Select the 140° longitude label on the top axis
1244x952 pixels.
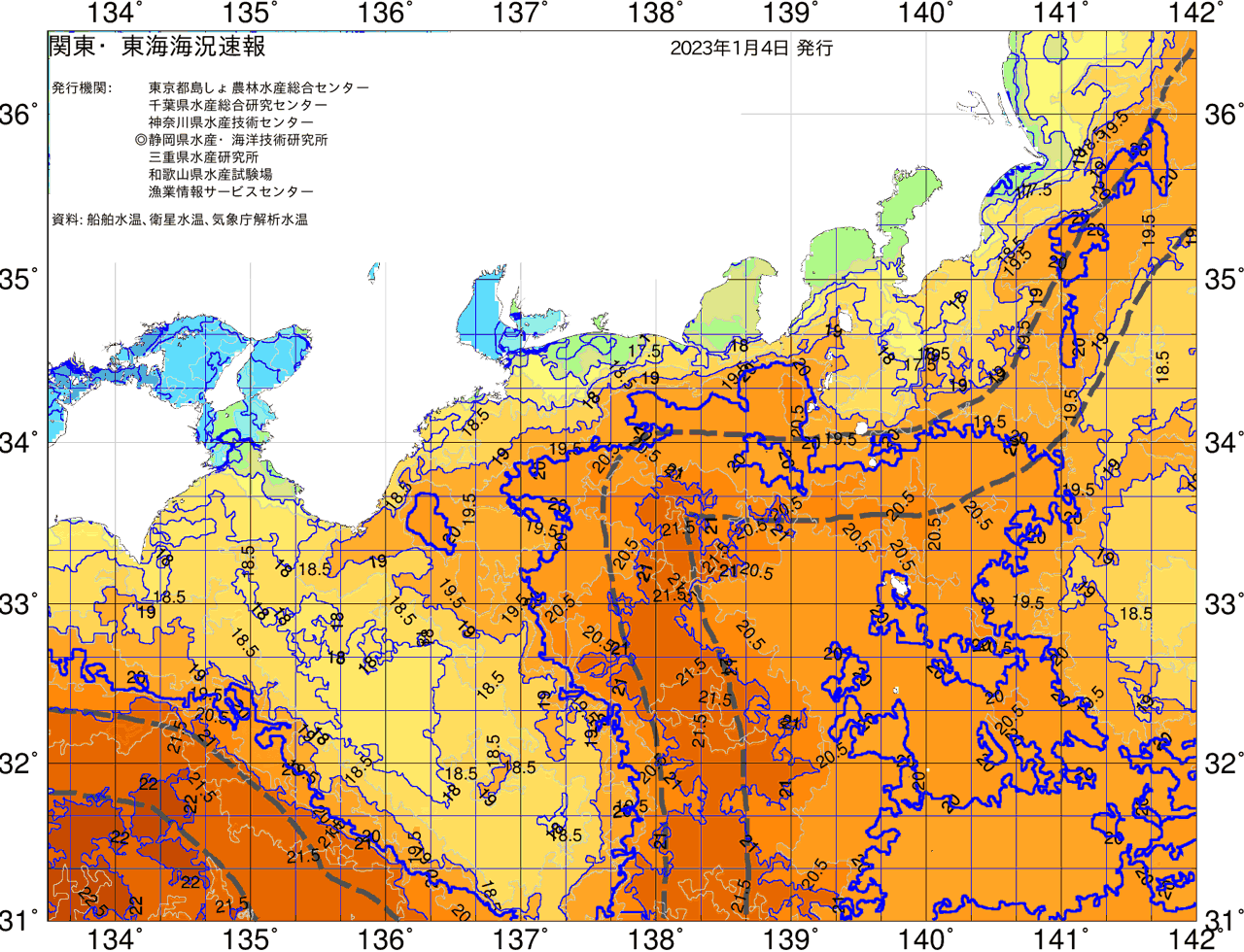(x=925, y=14)
